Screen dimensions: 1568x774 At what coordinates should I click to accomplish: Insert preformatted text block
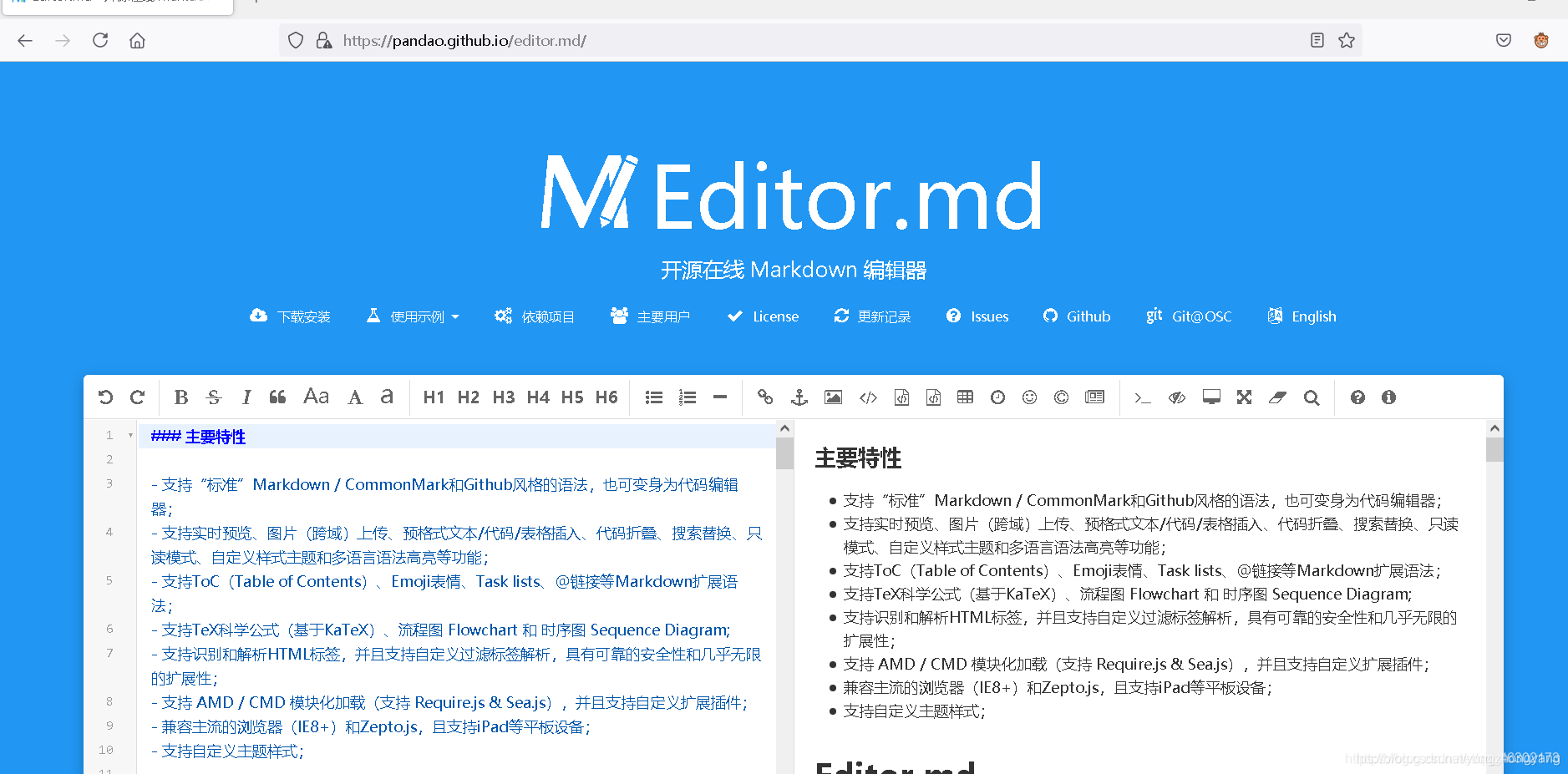(901, 397)
